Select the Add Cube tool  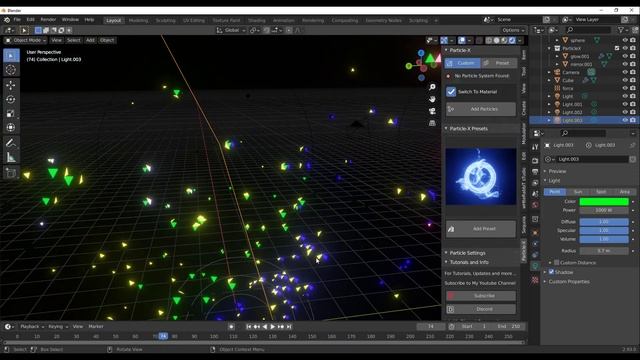[11, 173]
